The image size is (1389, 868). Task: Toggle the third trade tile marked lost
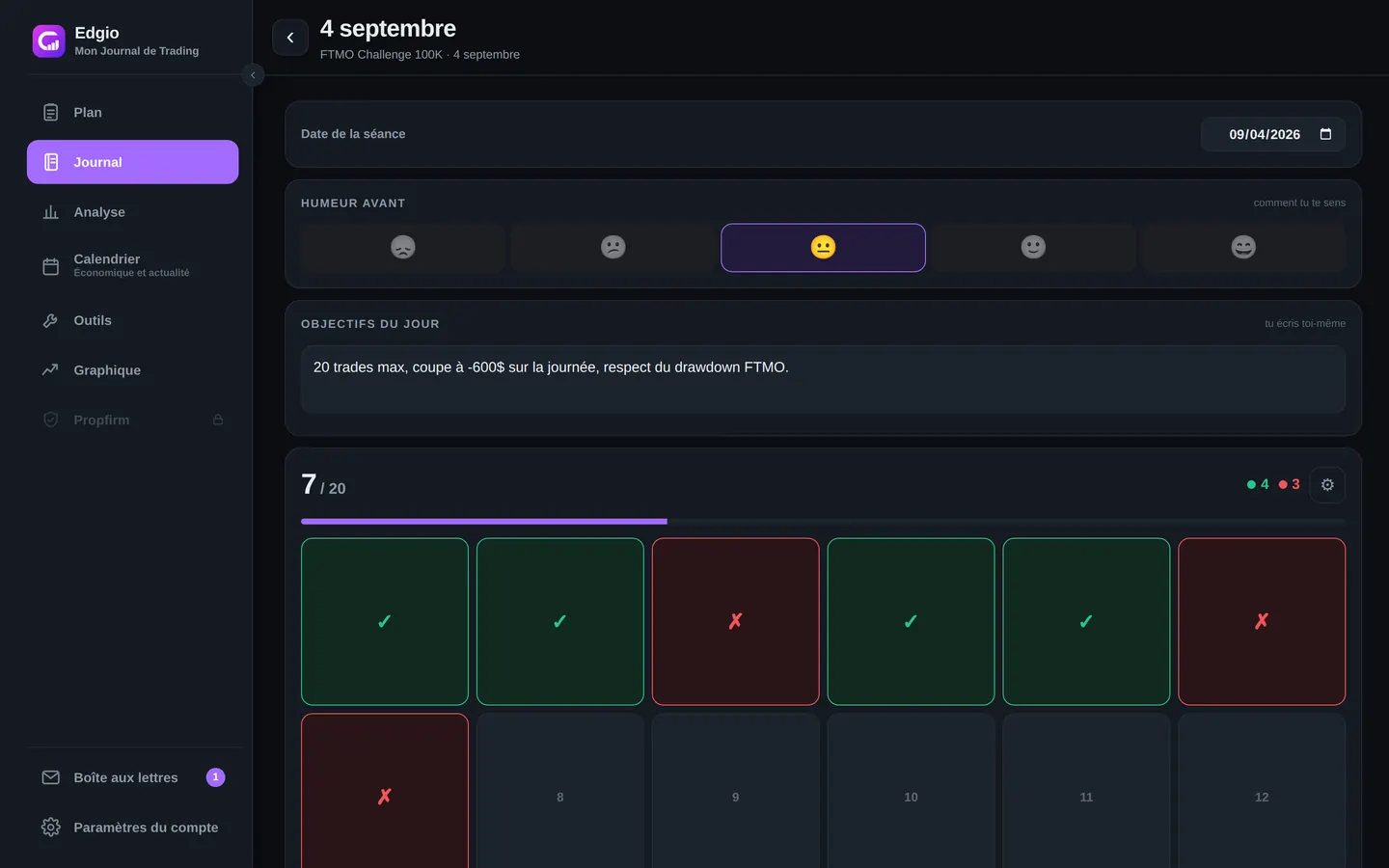[x=736, y=622]
